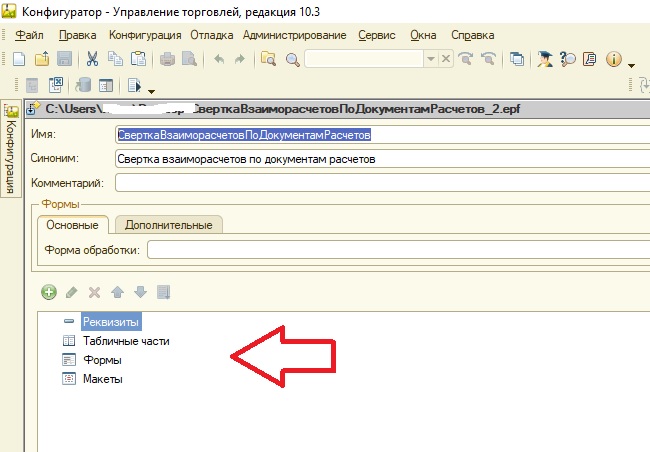650x452 pixels.
Task: Clear the search field with X
Action: pos(446,59)
